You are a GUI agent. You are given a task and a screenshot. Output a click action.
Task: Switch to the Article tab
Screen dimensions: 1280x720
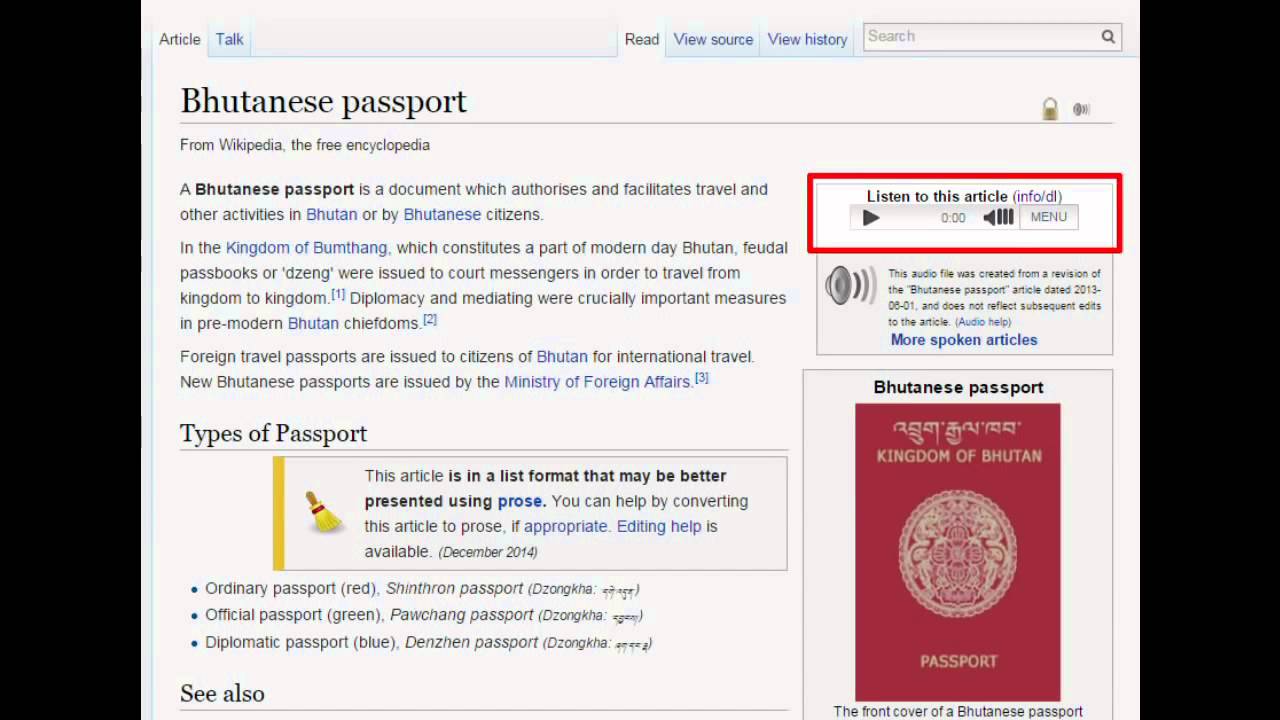(180, 39)
